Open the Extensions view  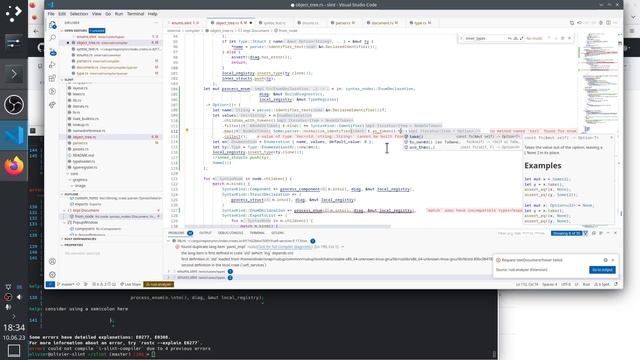click(x=52, y=78)
